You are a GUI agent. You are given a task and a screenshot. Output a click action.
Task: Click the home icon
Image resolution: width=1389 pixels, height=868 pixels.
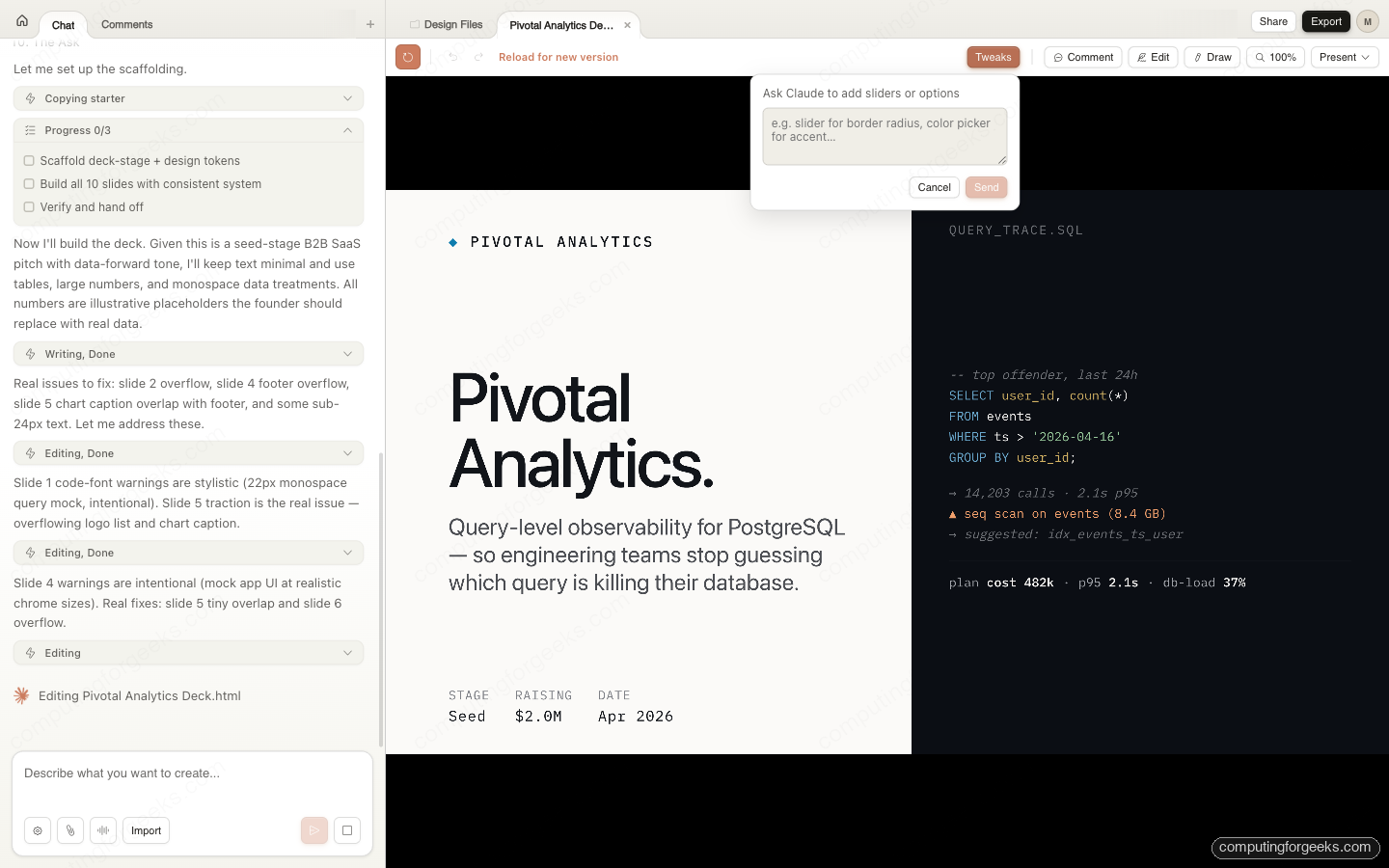tap(22, 21)
